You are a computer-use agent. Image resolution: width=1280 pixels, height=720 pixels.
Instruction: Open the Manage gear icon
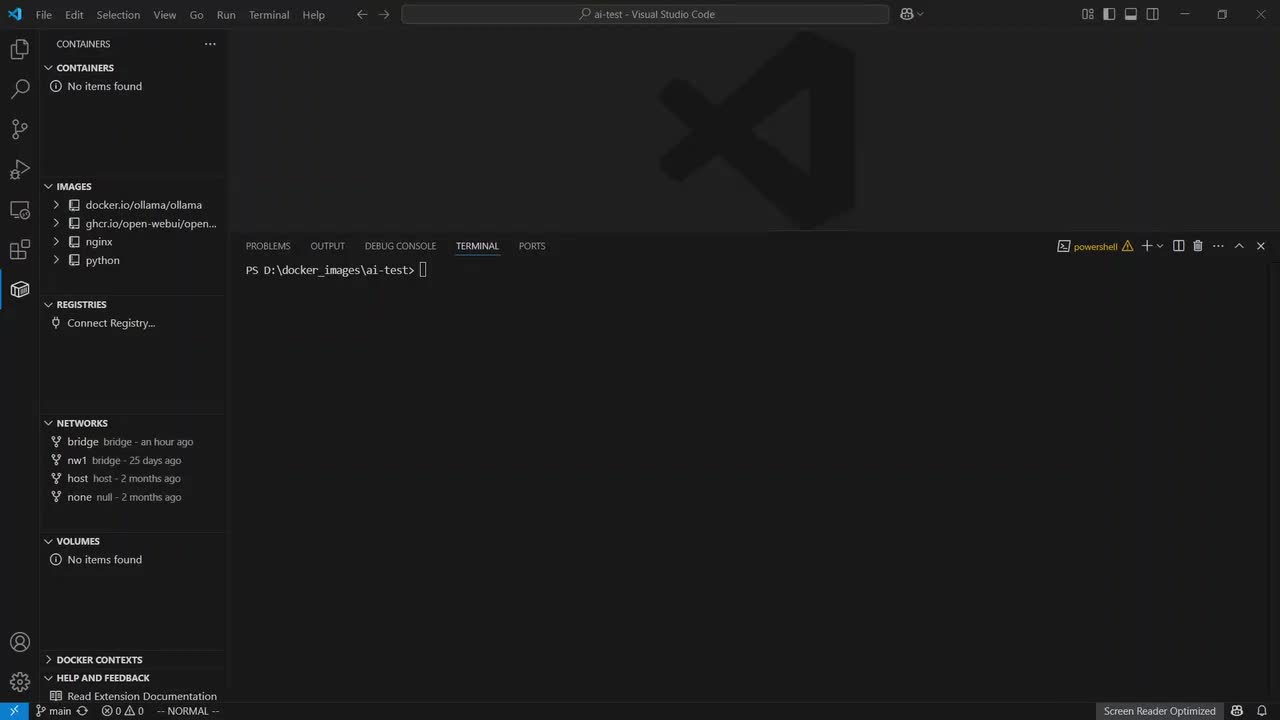[19, 682]
